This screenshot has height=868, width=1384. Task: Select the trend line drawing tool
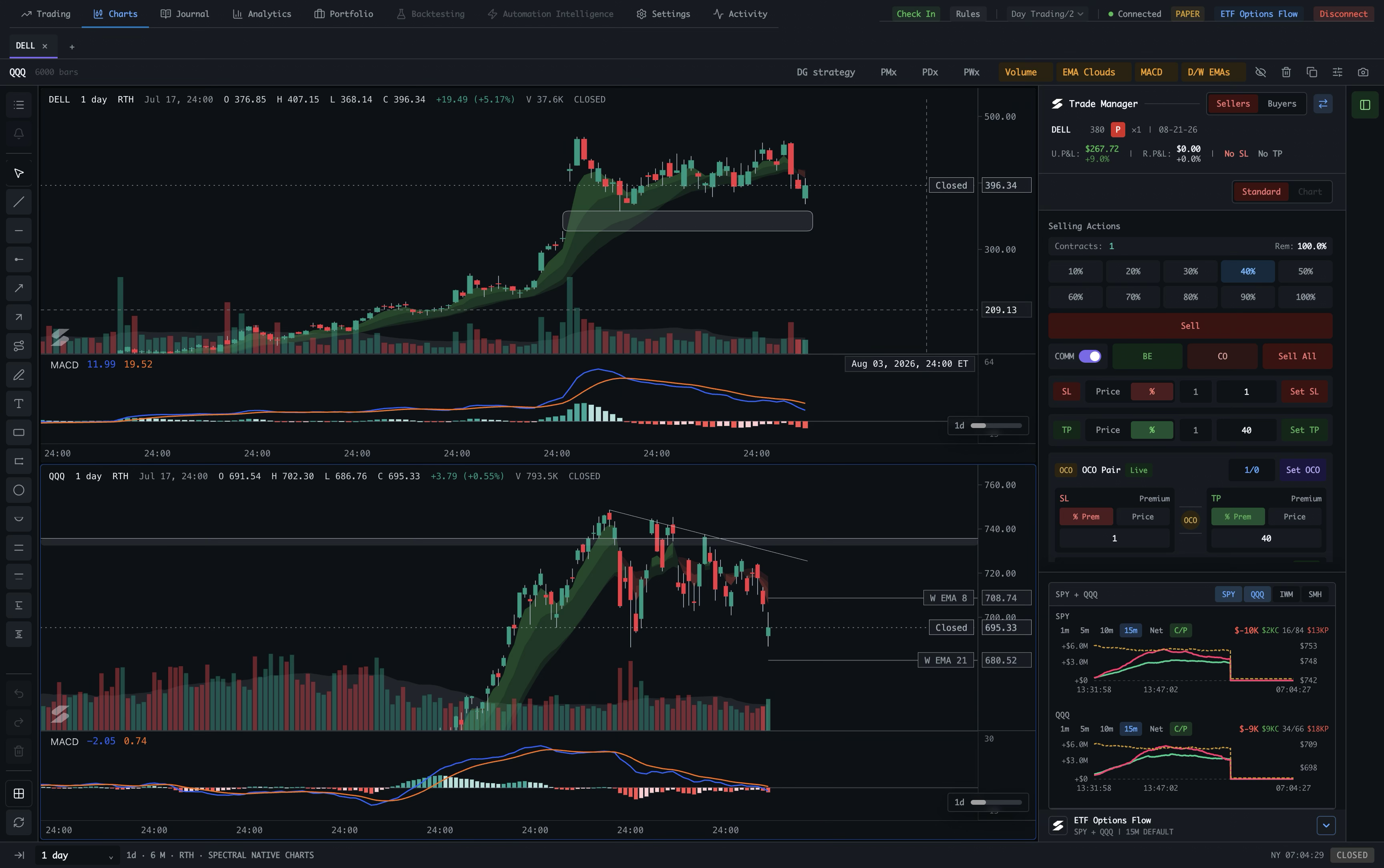(18, 202)
